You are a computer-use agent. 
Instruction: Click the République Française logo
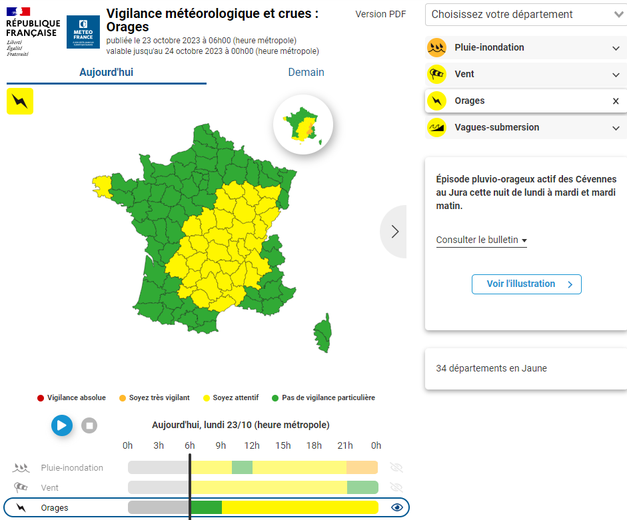pos(33,32)
